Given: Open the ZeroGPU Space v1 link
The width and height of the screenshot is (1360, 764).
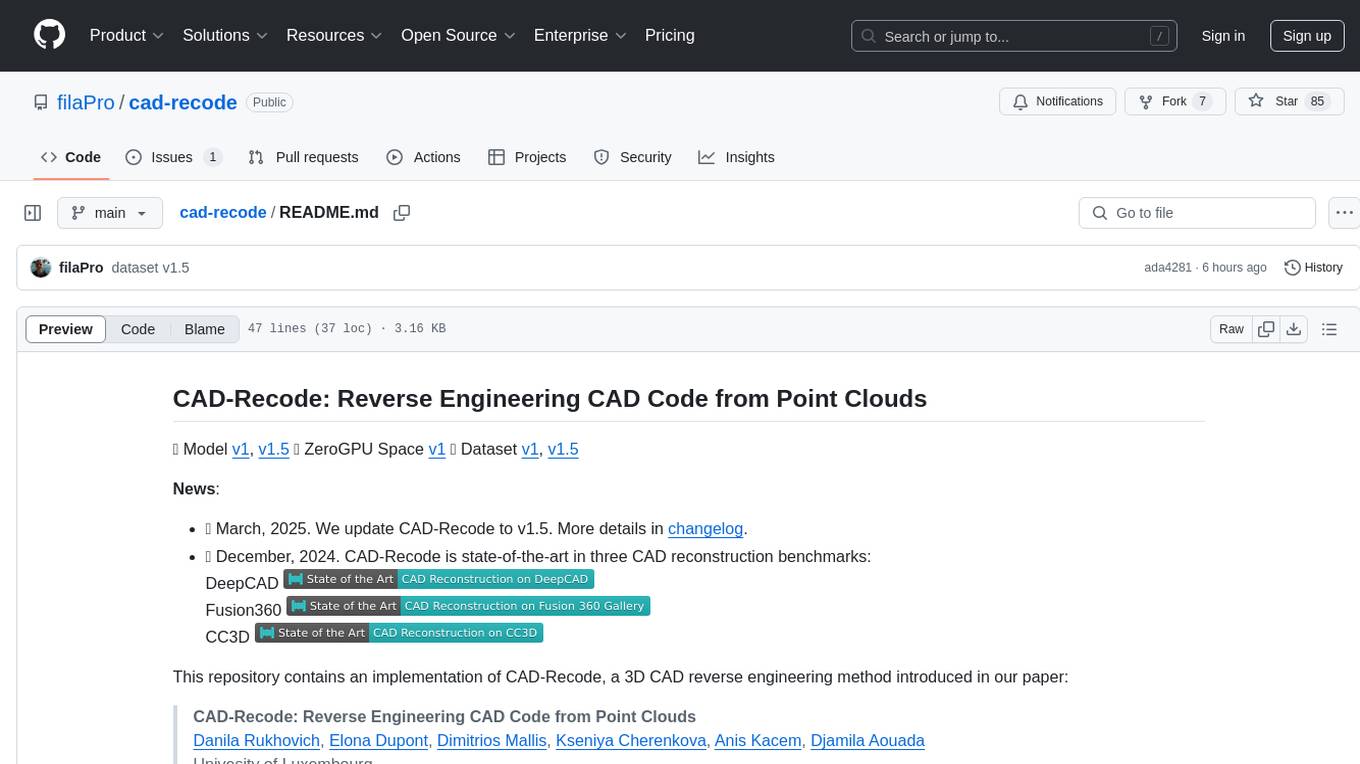Looking at the screenshot, I should click(x=437, y=449).
